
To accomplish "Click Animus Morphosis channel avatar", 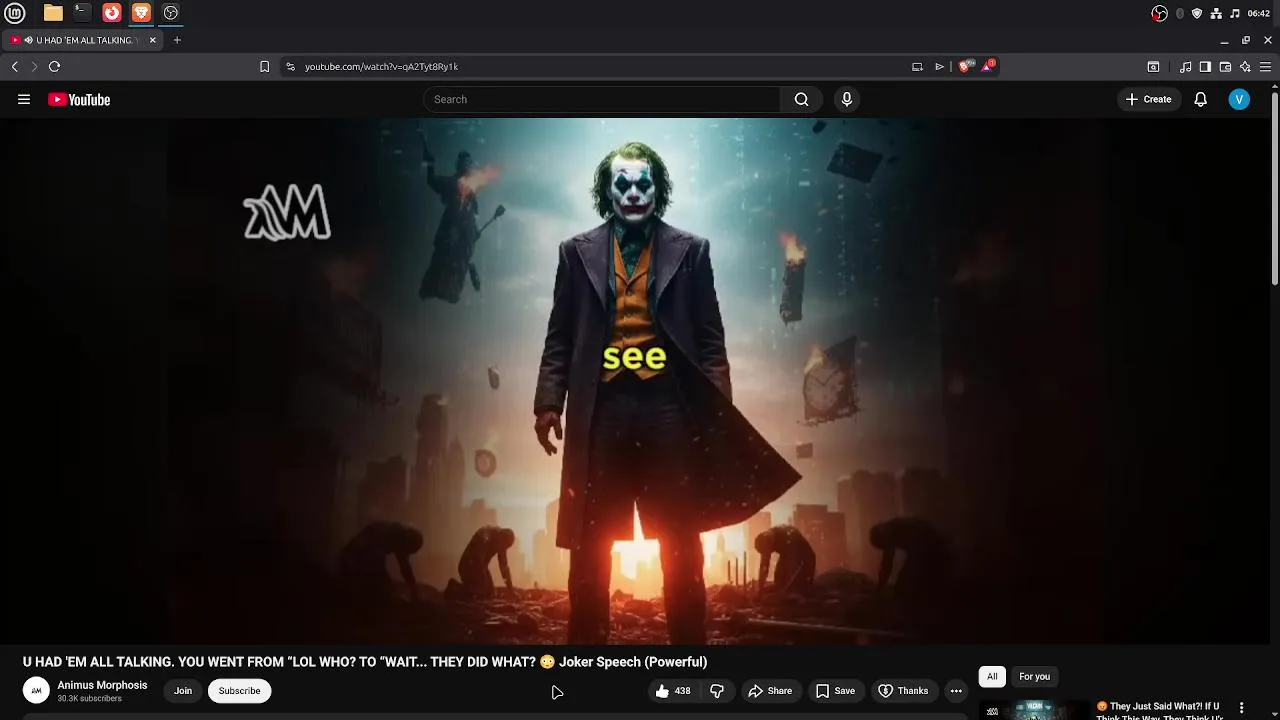I will click(x=36, y=691).
